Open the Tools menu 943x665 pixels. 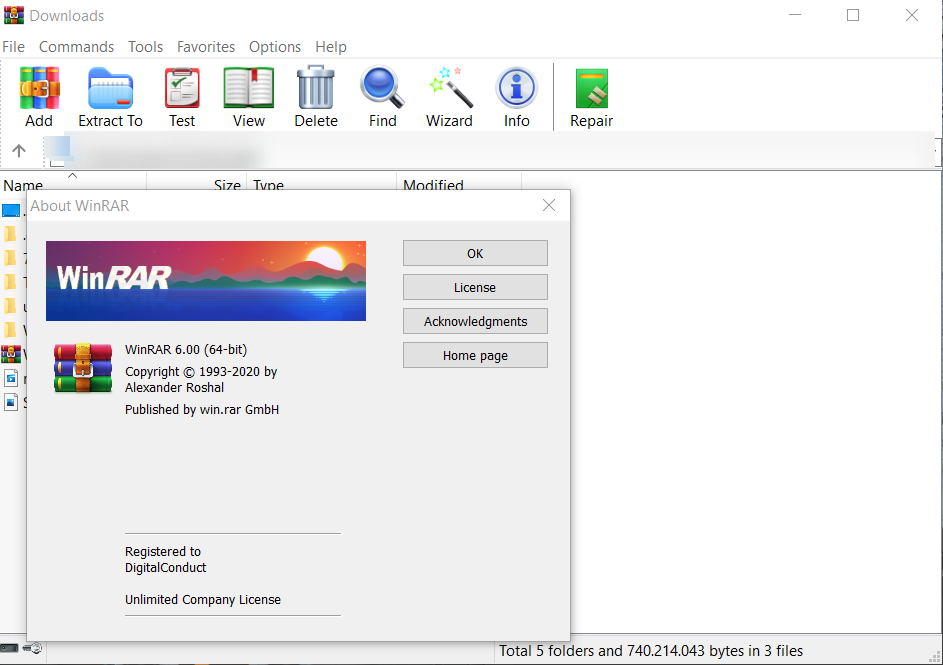click(x=146, y=47)
